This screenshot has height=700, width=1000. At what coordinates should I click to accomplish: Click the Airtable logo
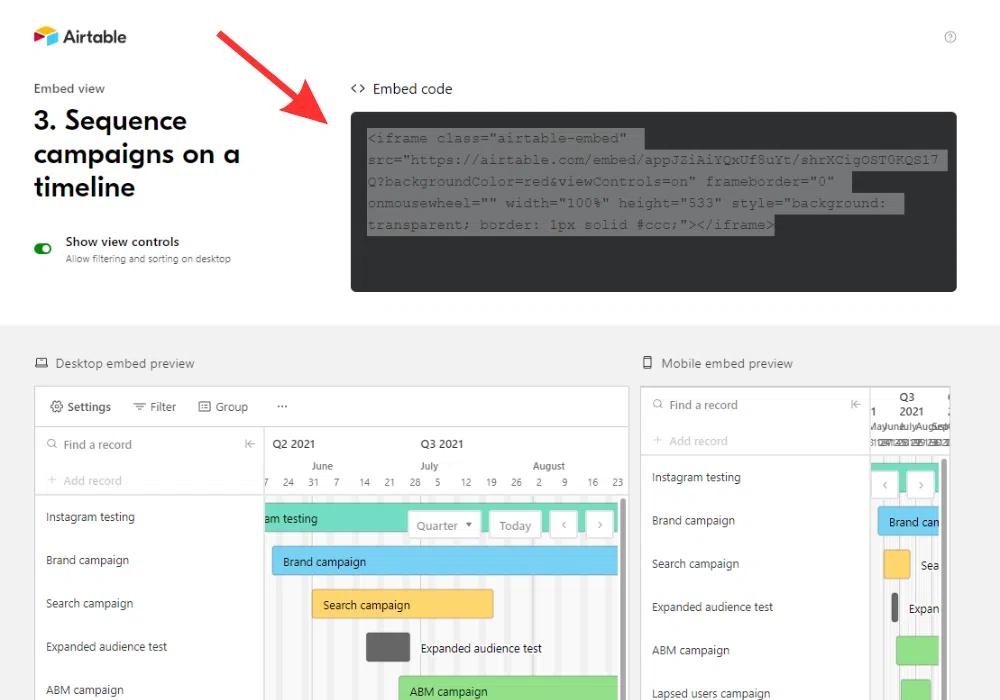[x=80, y=37]
